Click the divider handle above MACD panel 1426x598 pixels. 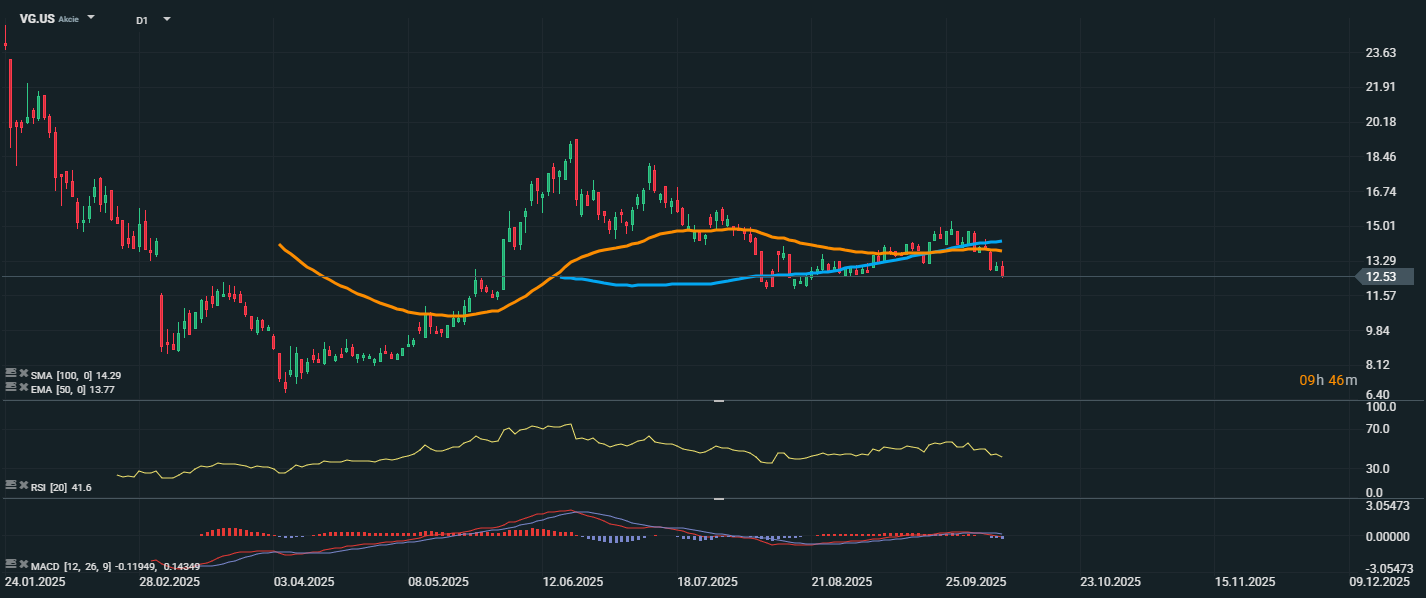718,498
